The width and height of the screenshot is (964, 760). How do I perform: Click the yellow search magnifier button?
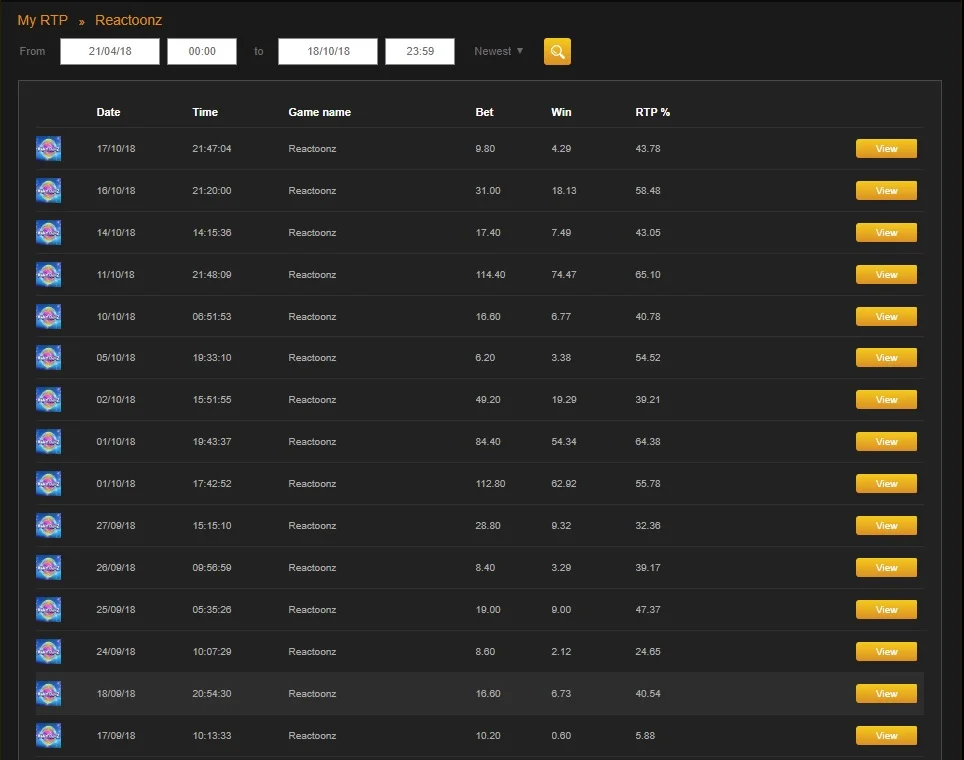coord(557,51)
